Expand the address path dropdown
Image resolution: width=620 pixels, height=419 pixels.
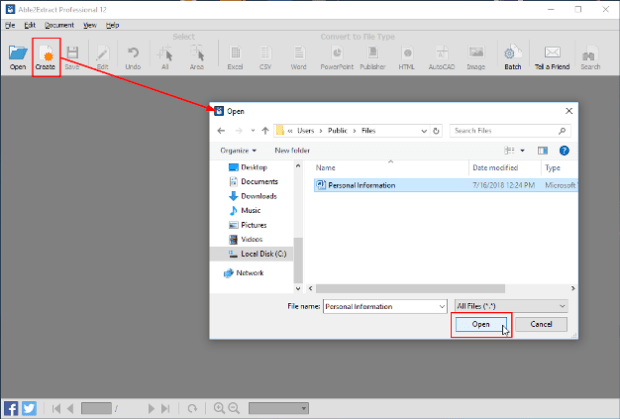pos(424,131)
